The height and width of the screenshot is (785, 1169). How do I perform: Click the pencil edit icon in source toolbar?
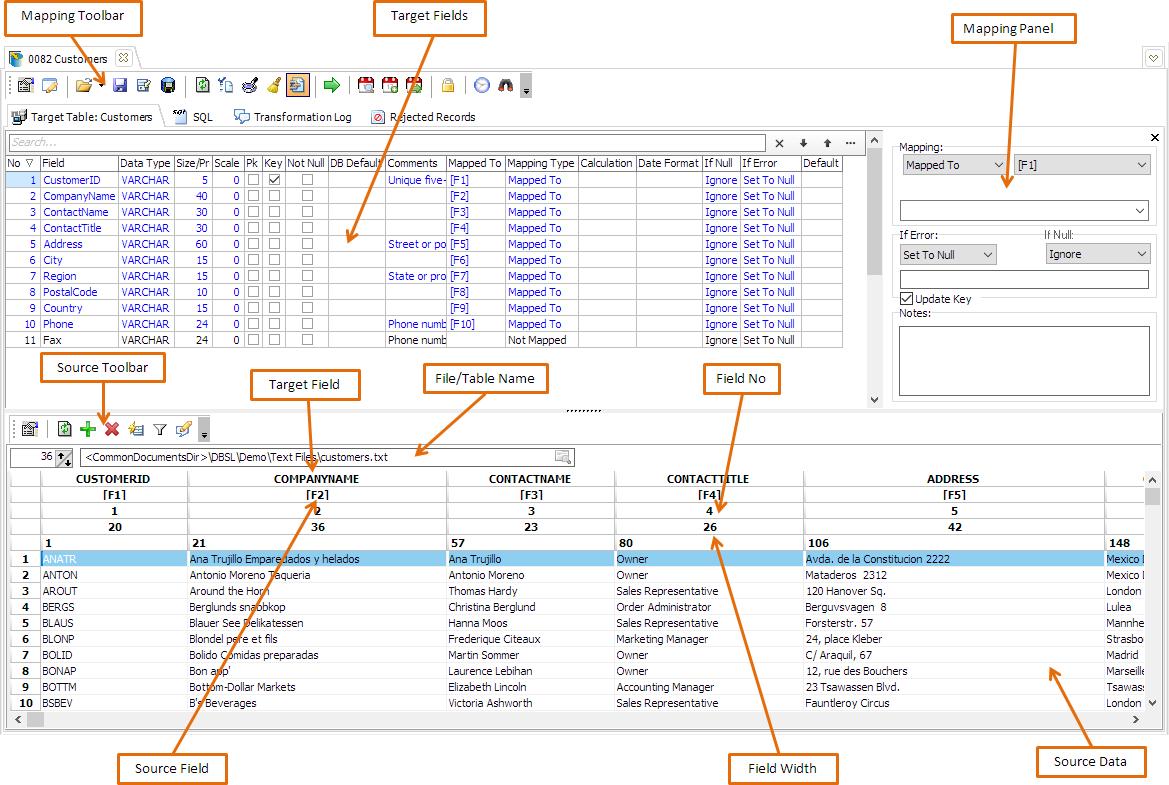click(183, 429)
